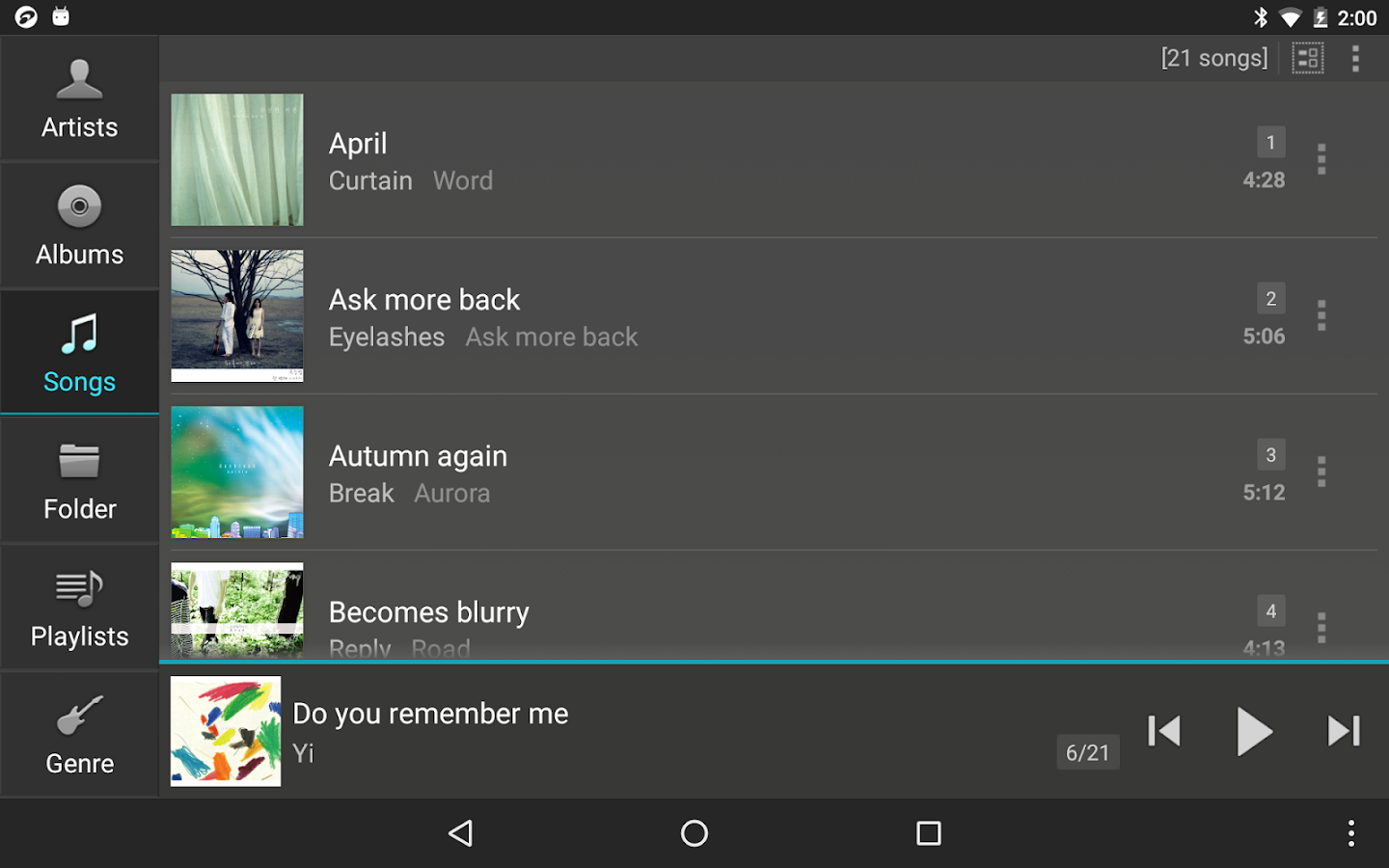The image size is (1389, 868).
Task: Tap the Android recent apps button
Action: (929, 833)
